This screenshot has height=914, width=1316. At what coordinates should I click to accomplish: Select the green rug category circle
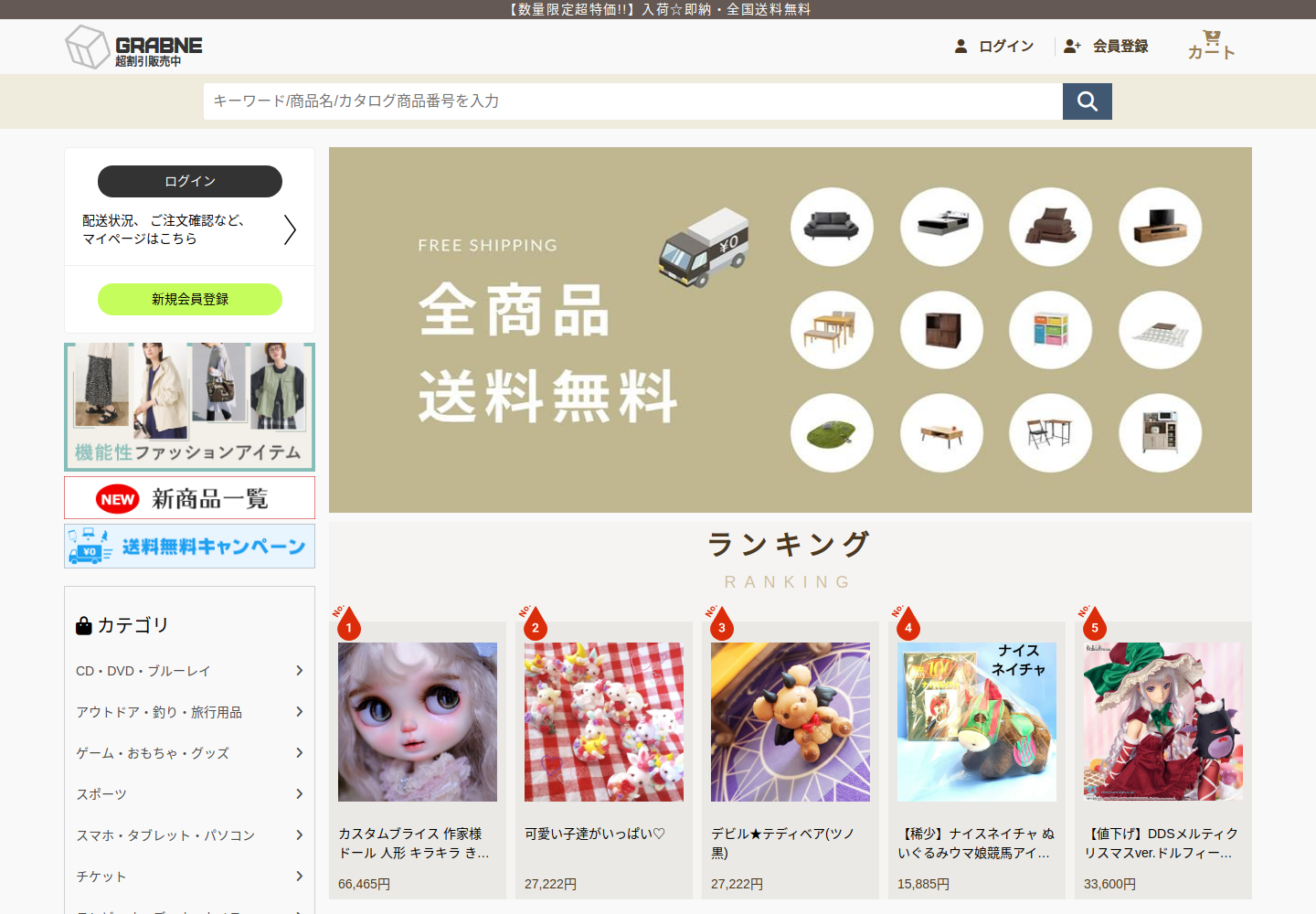tap(832, 433)
